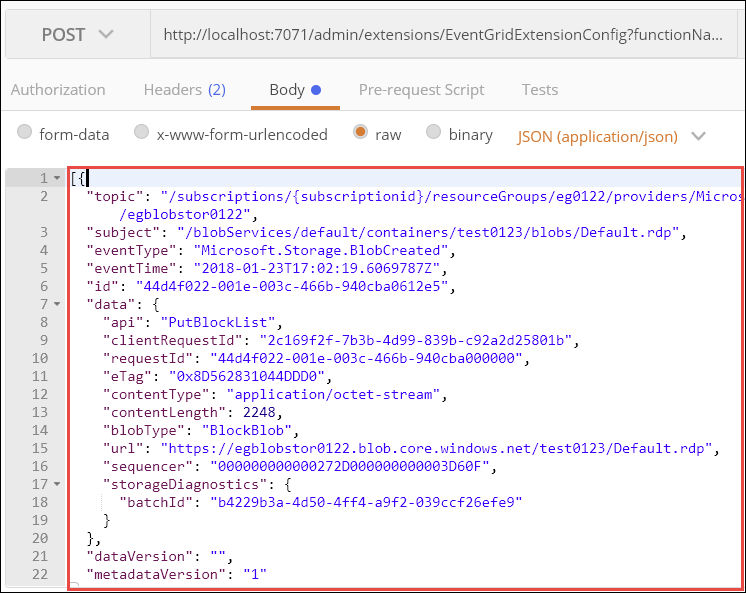The height and width of the screenshot is (593, 746).
Task: Click the eTag value "0x8D562831044DDD0"
Action: pos(247,376)
